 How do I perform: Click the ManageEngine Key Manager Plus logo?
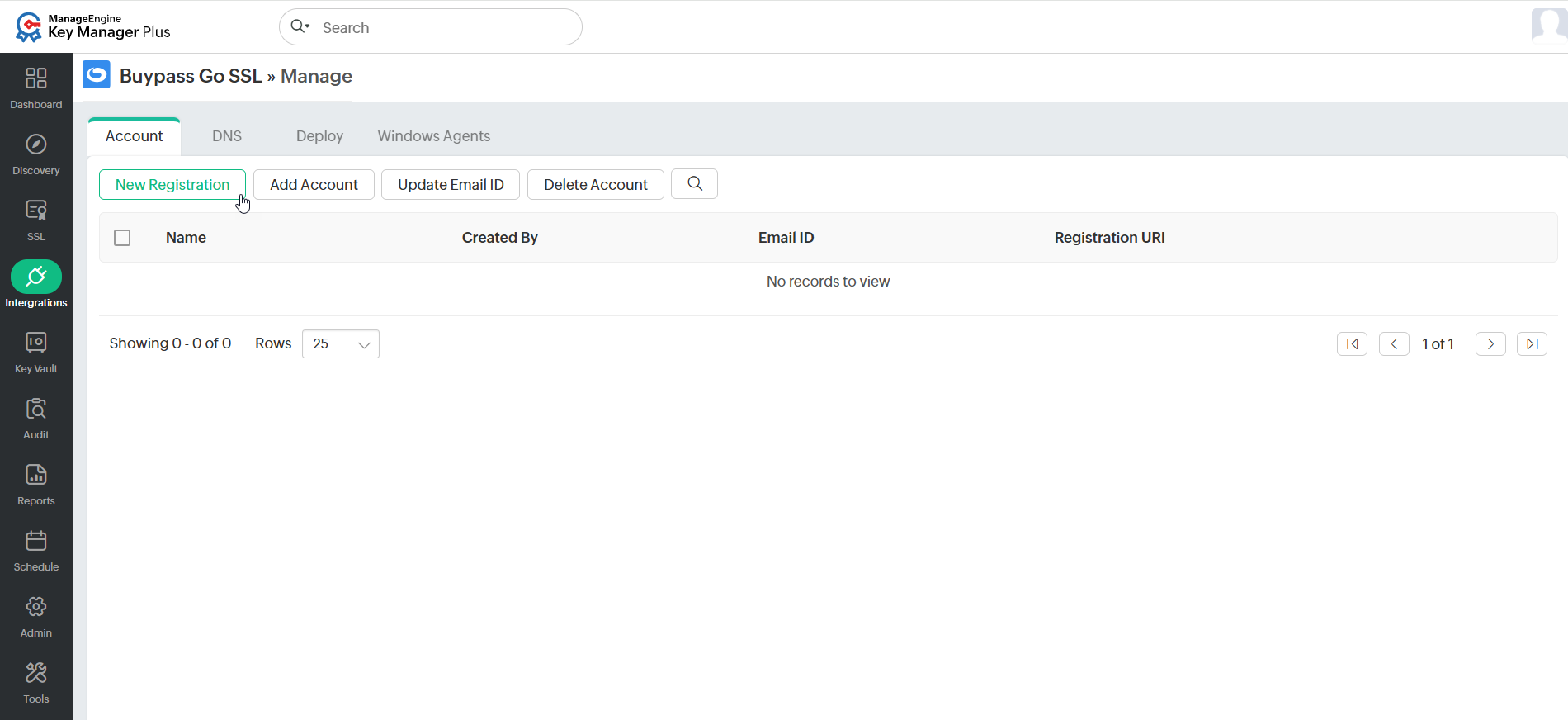click(92, 26)
